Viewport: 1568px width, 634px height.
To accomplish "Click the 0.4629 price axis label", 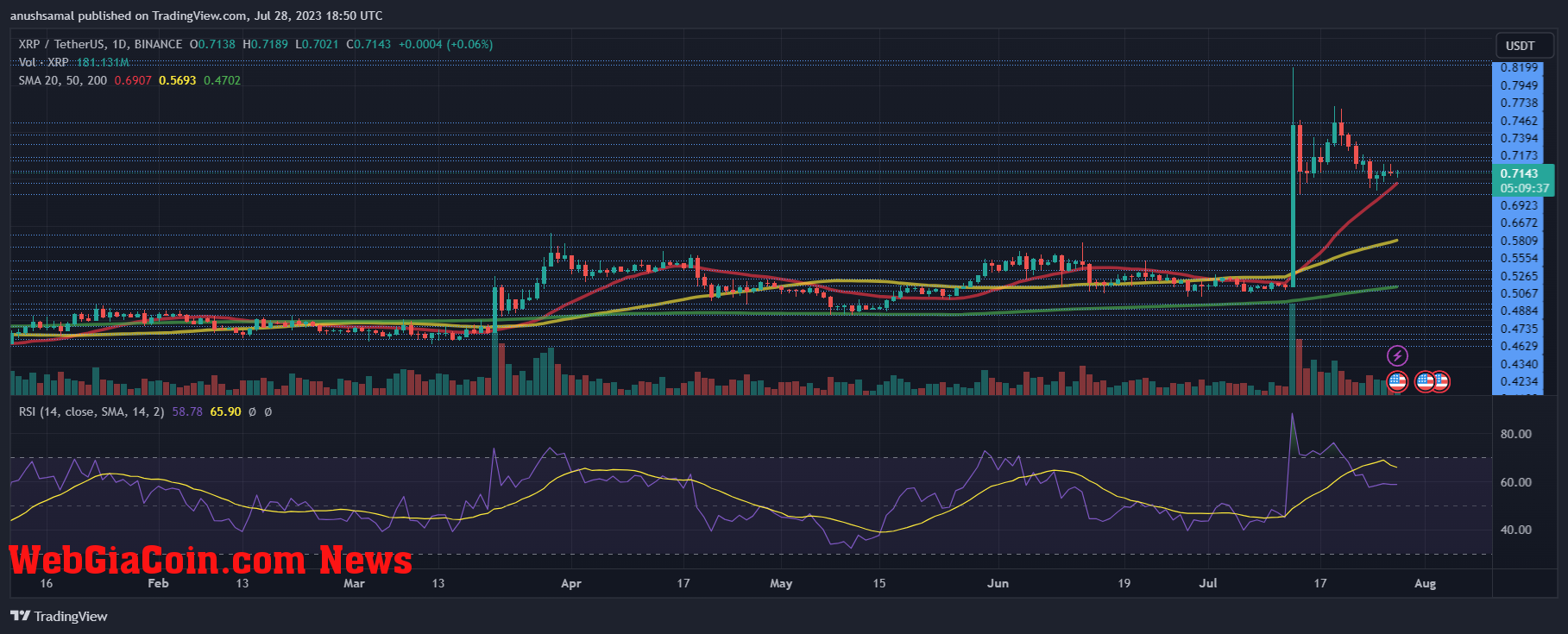I will tap(1519, 346).
